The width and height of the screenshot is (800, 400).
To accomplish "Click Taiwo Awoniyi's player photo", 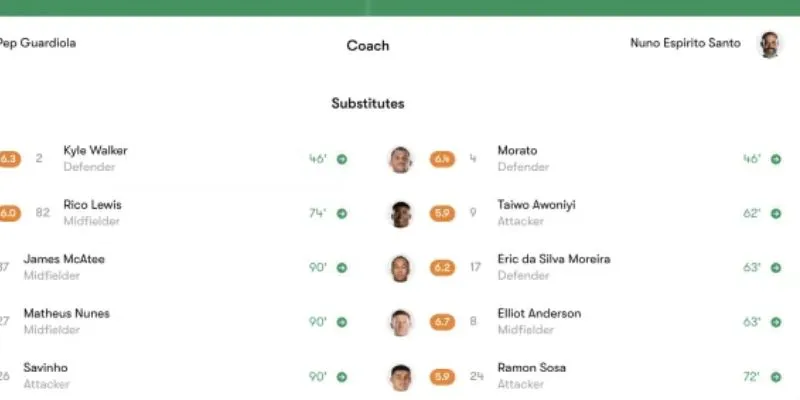I will tap(401, 214).
